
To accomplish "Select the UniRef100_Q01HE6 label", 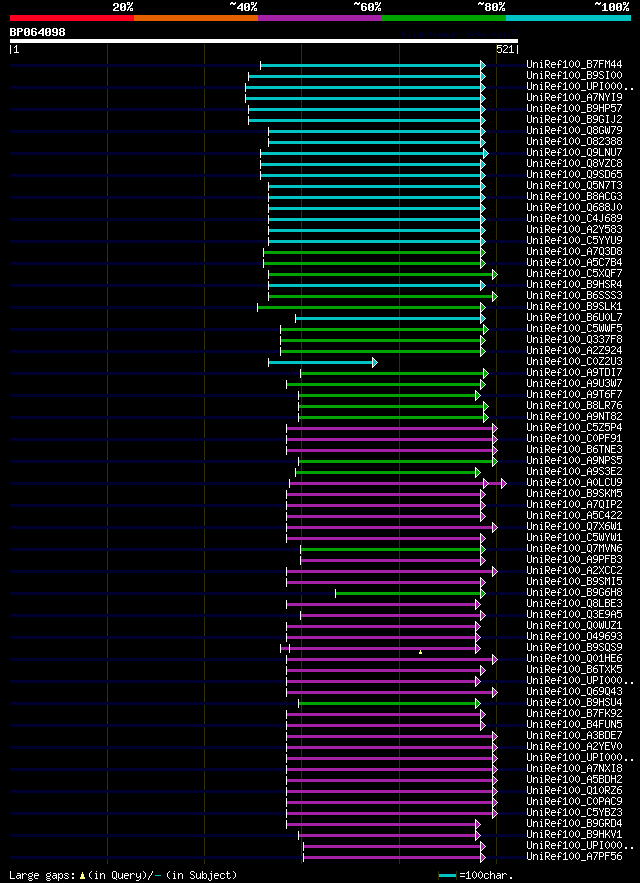I will (x=574, y=658).
